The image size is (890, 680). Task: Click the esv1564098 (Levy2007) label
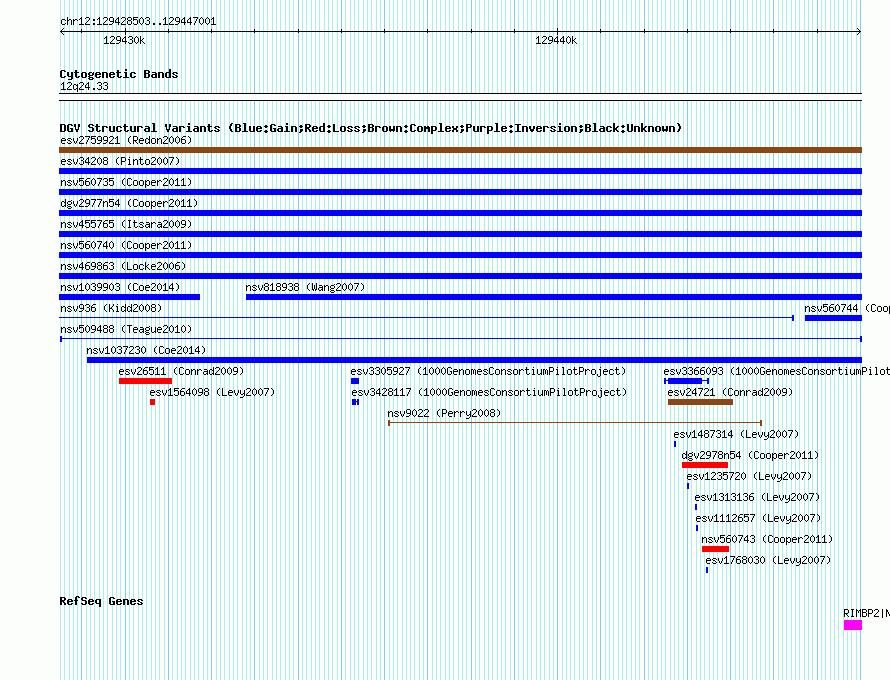(211, 393)
